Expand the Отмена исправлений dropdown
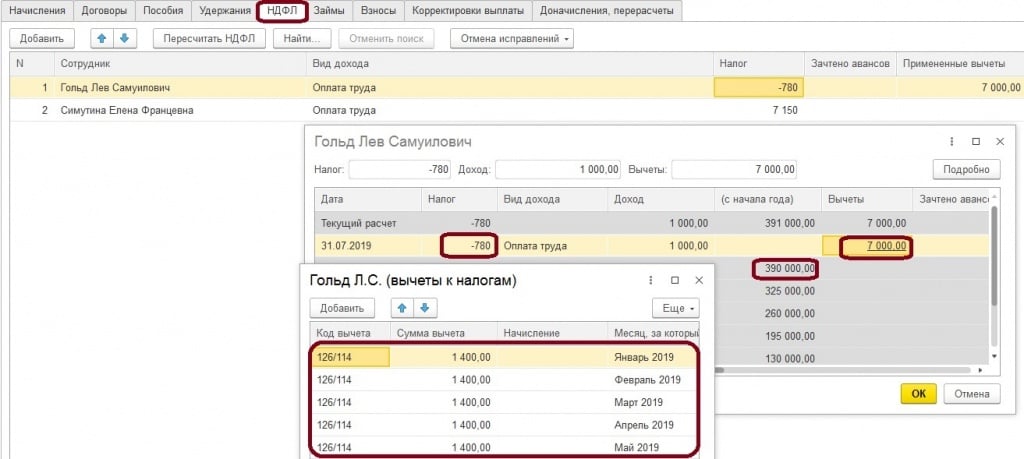The image size is (1024, 459). pyautogui.click(x=513, y=39)
